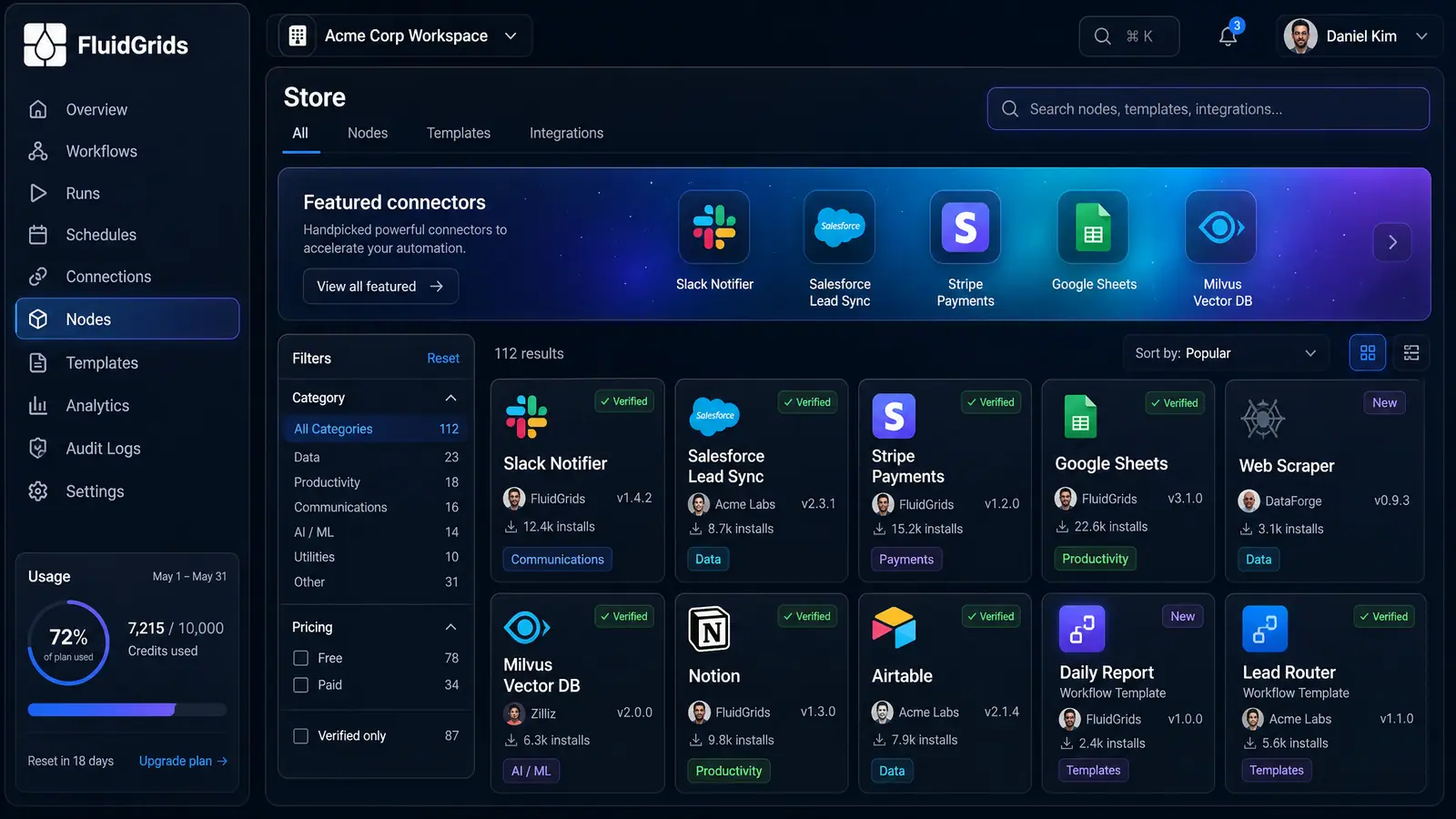This screenshot has width=1456, height=819.
Task: Click the featured Google Sheets icon
Action: click(1094, 227)
